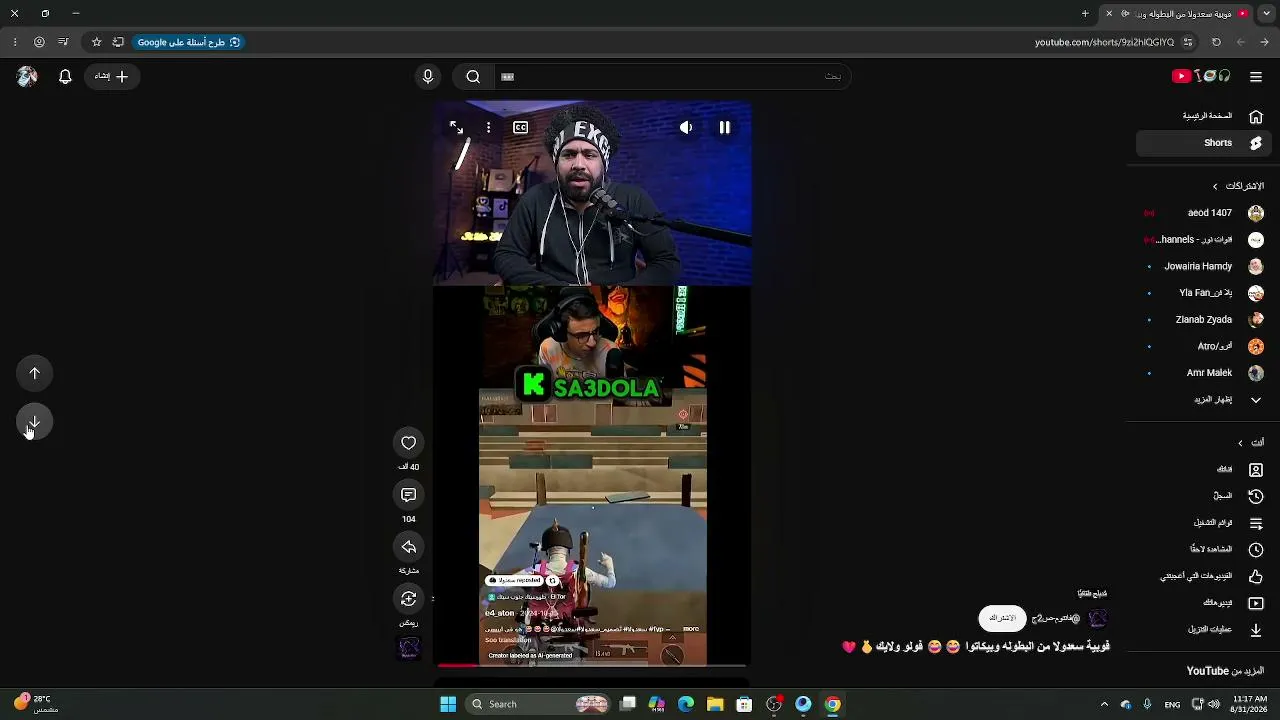Open Microsoft Store from the taskbar
This screenshot has height=720, width=1280.
pyautogui.click(x=744, y=704)
